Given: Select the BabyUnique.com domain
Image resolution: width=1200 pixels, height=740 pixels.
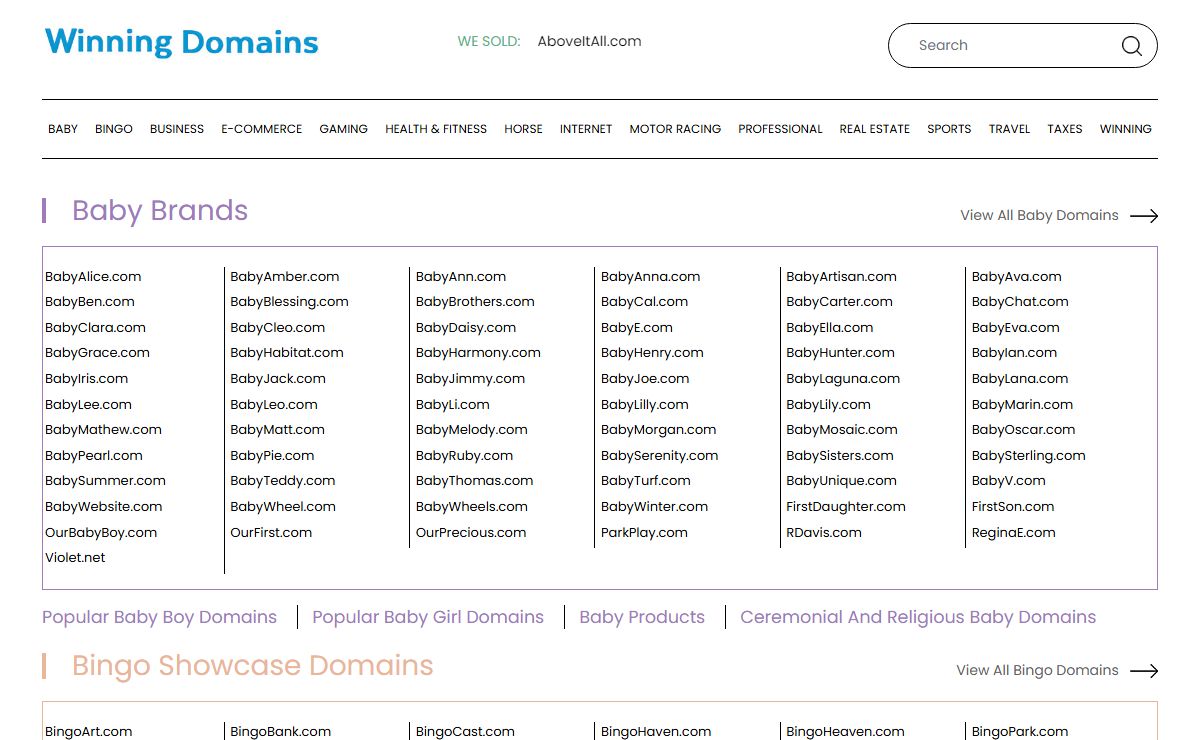Looking at the screenshot, I should click(841, 481).
